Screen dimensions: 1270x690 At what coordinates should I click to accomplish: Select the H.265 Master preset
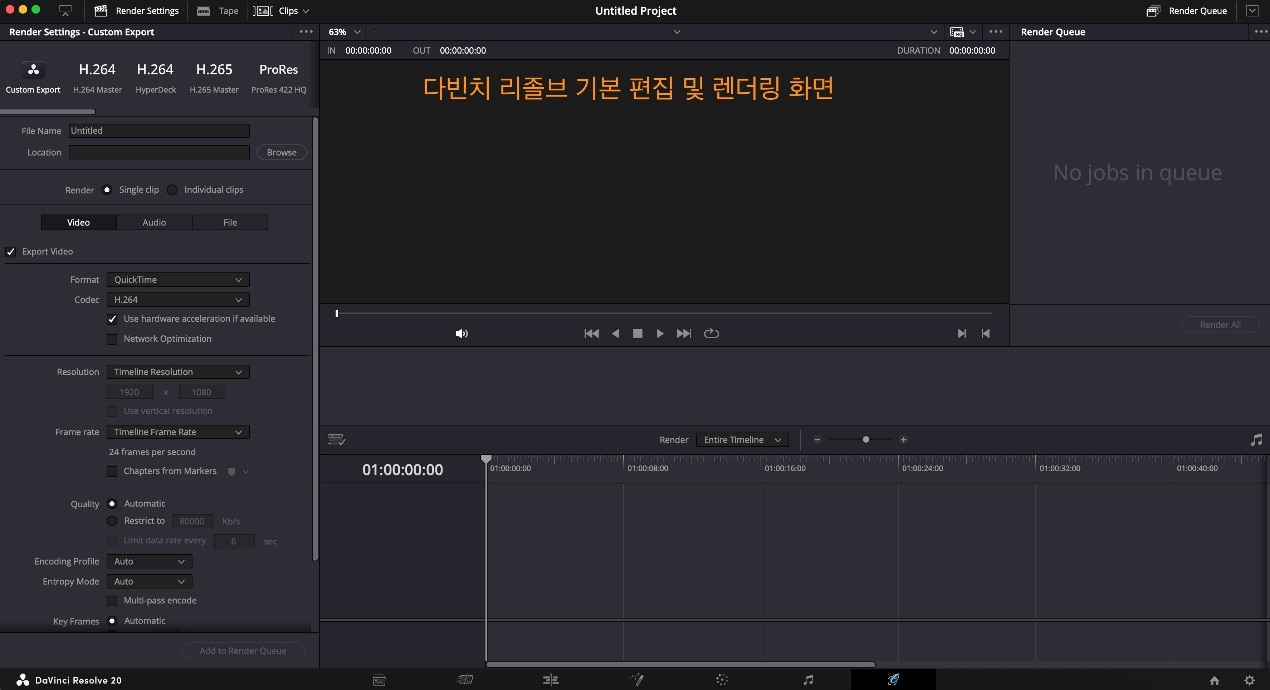[214, 78]
